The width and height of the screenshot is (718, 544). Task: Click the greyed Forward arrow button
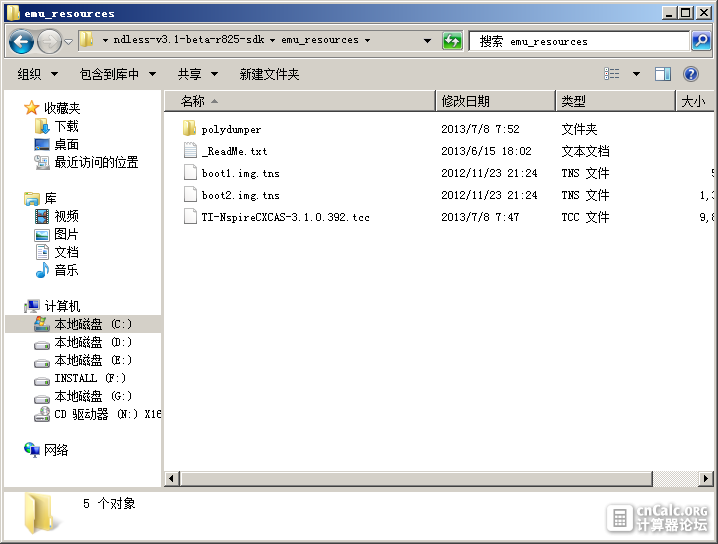(49, 42)
